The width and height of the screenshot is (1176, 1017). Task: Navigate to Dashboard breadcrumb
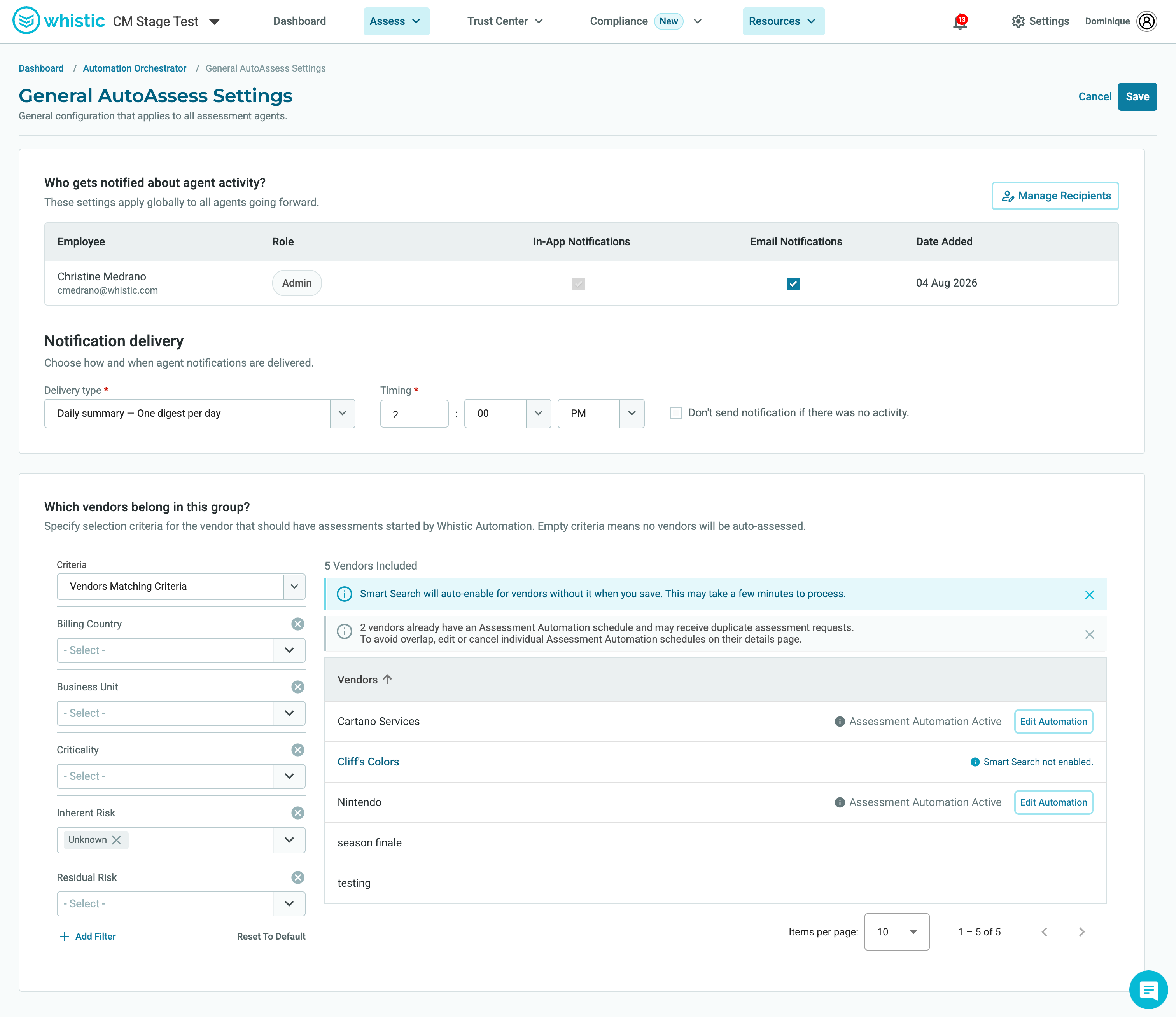[42, 68]
